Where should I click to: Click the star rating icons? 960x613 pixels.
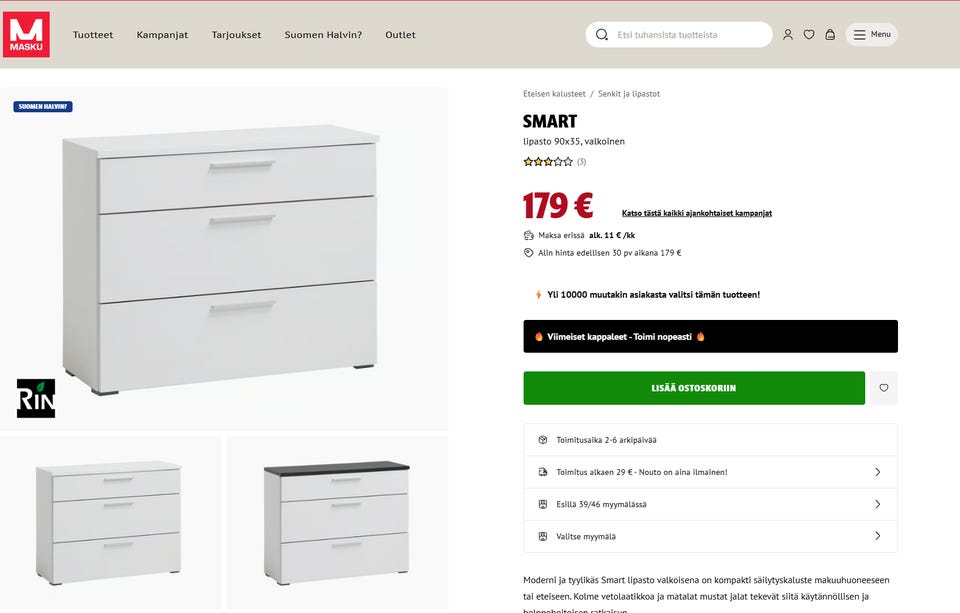point(548,162)
